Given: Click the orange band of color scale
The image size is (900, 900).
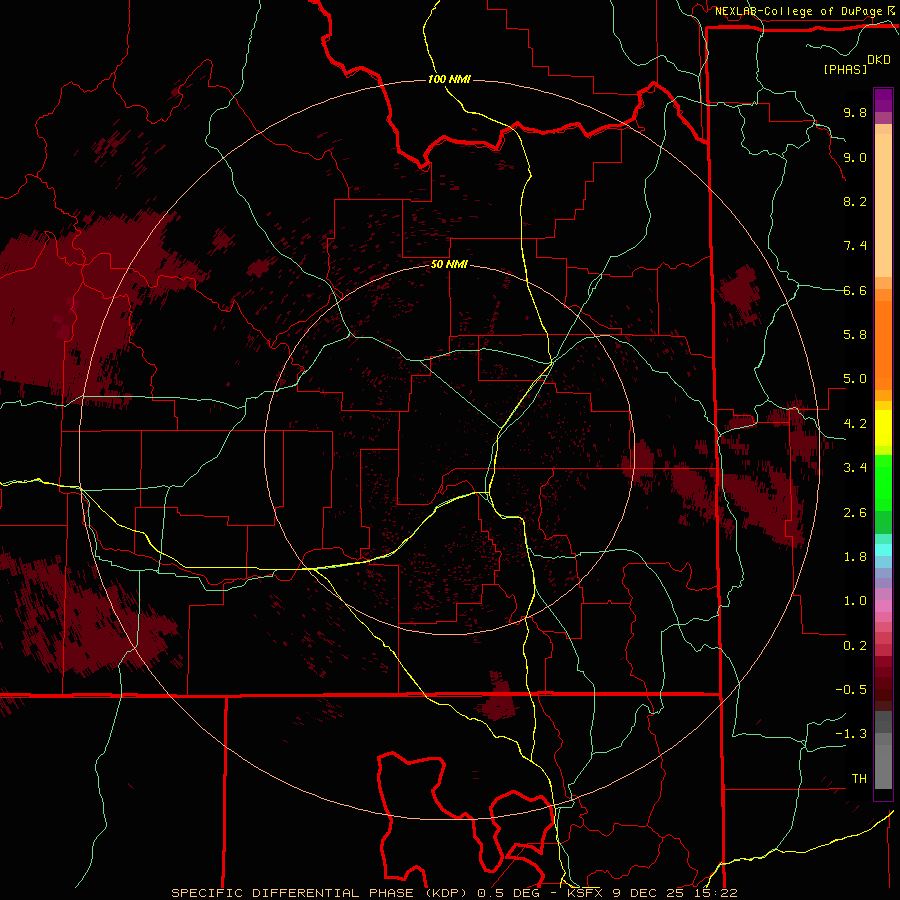Looking at the screenshot, I should [883, 344].
